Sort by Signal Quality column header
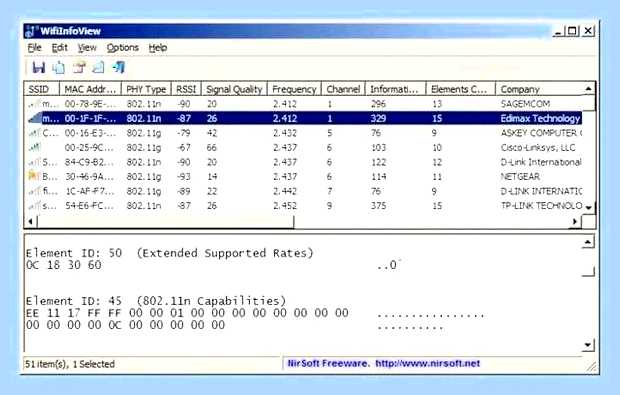 tap(234, 89)
